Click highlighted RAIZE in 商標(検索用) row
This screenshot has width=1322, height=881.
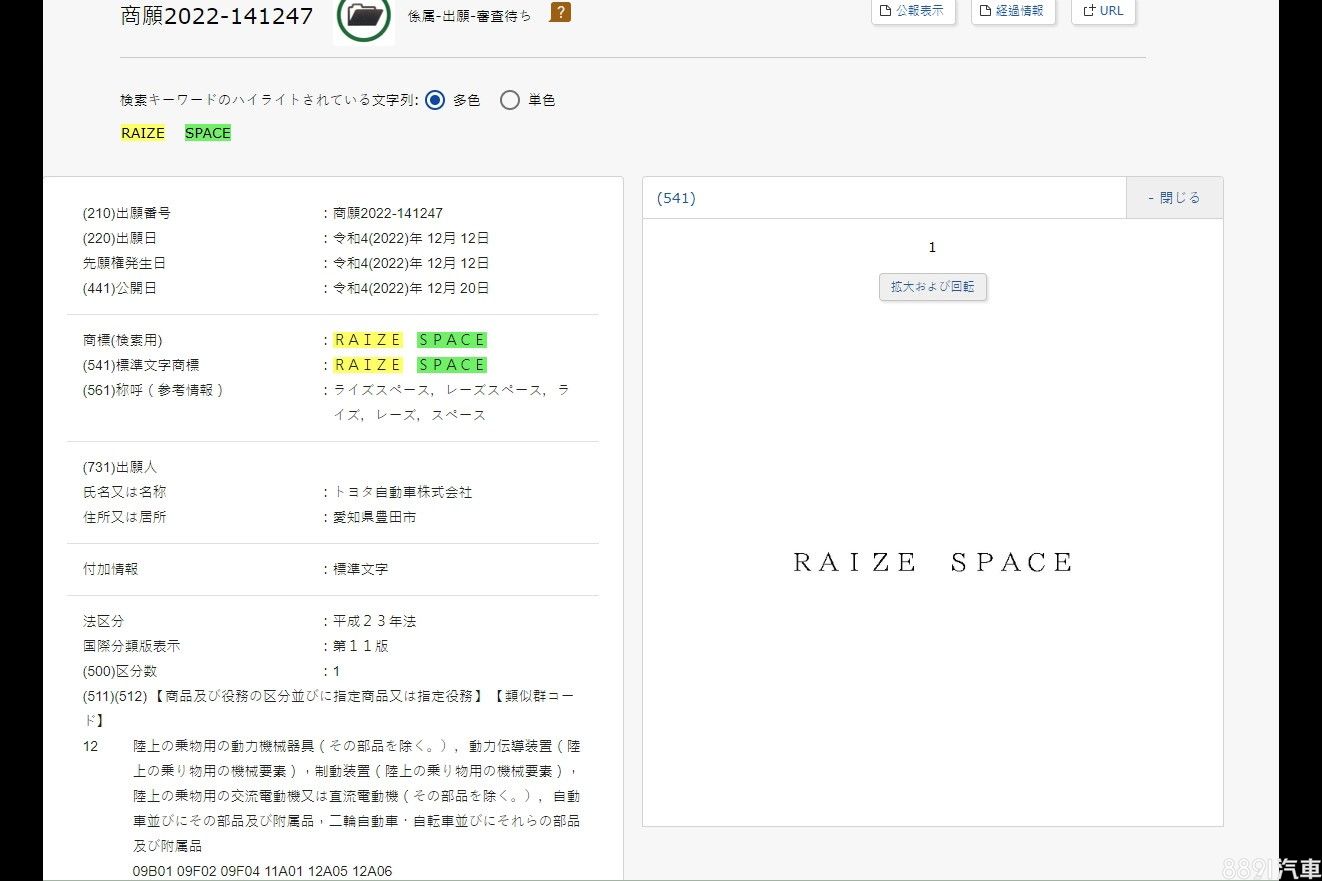pyautogui.click(x=368, y=340)
